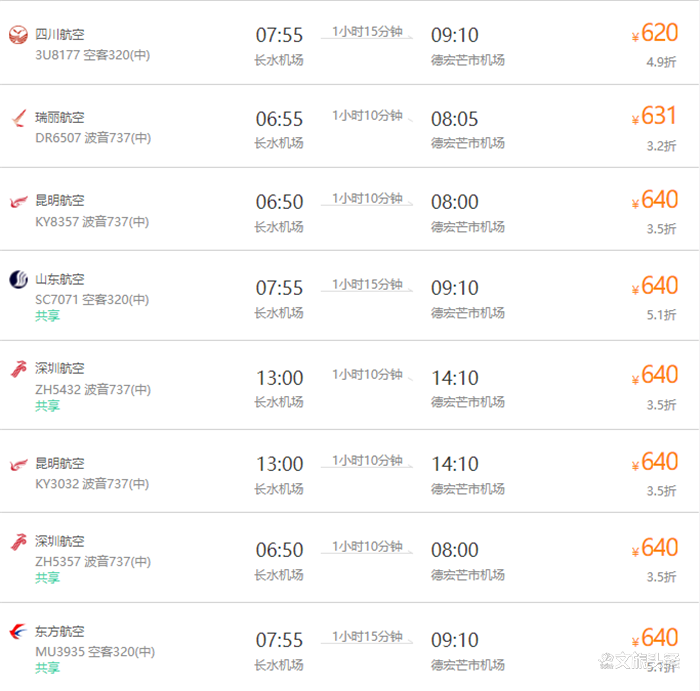Click the Ruili Airlines logo icon

click(19, 118)
